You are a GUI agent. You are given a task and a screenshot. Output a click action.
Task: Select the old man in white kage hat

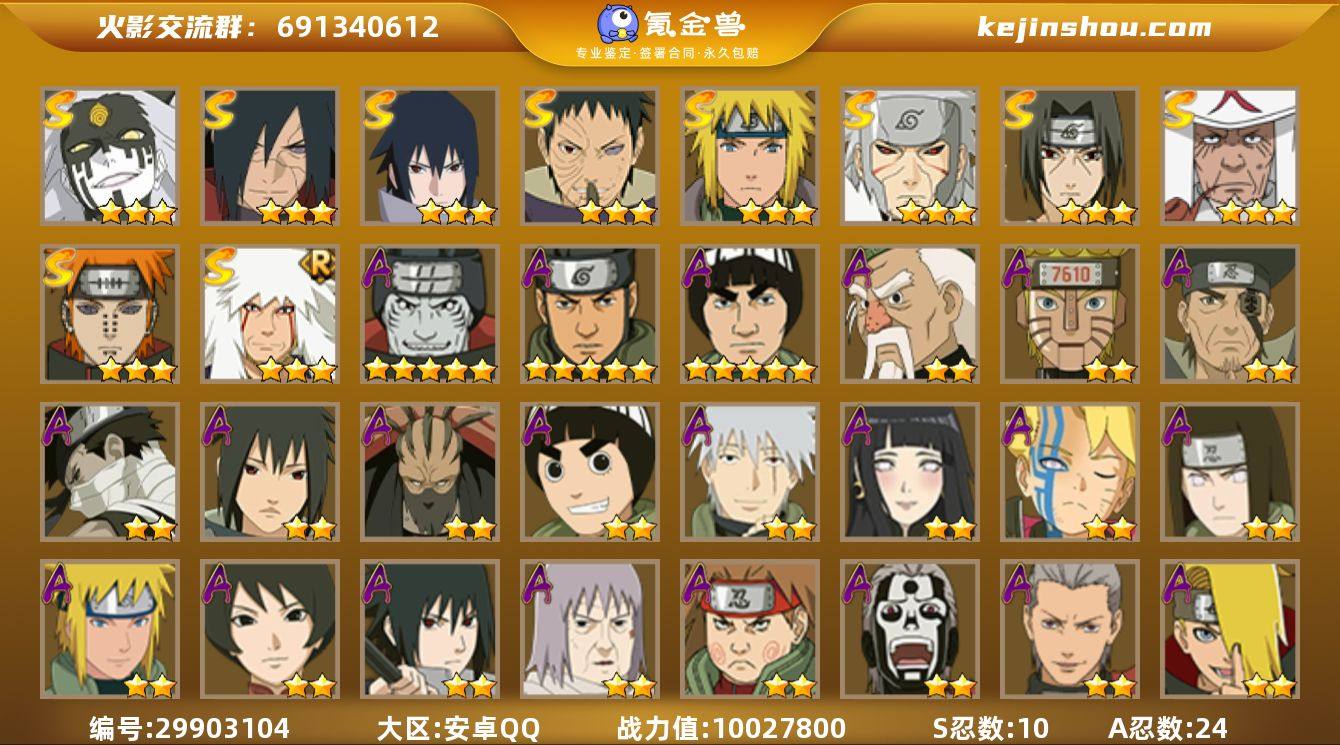(1230, 155)
